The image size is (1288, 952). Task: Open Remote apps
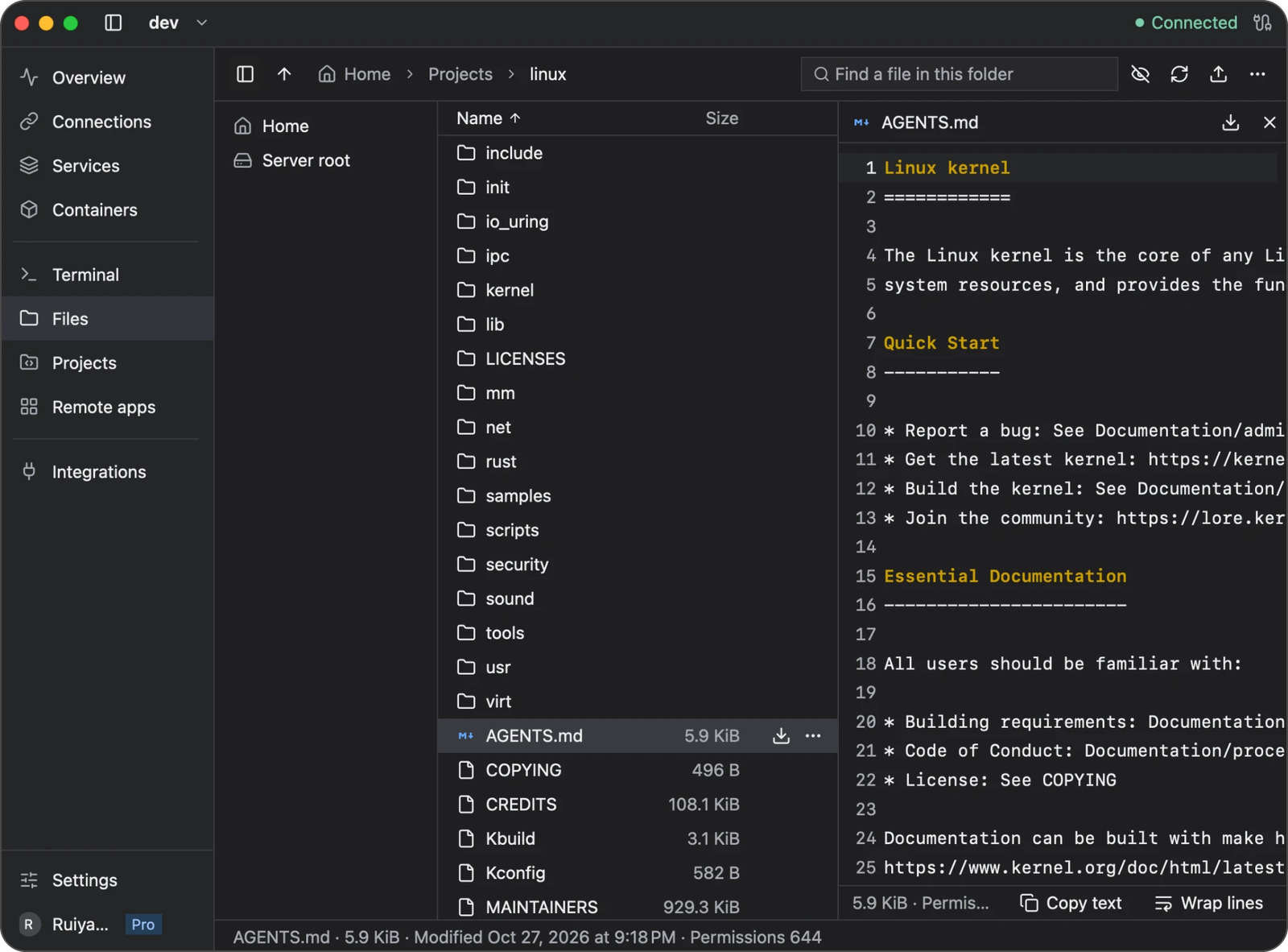(108, 407)
